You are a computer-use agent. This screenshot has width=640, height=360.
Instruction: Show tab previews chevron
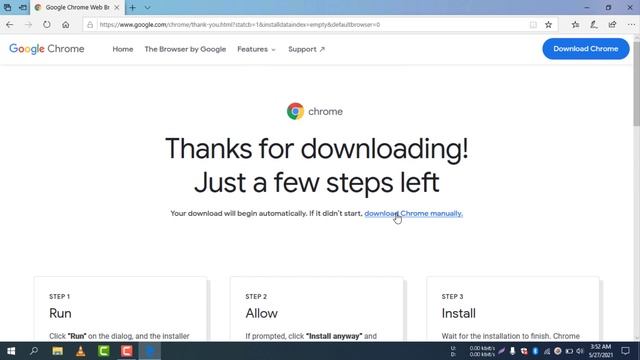147,7
